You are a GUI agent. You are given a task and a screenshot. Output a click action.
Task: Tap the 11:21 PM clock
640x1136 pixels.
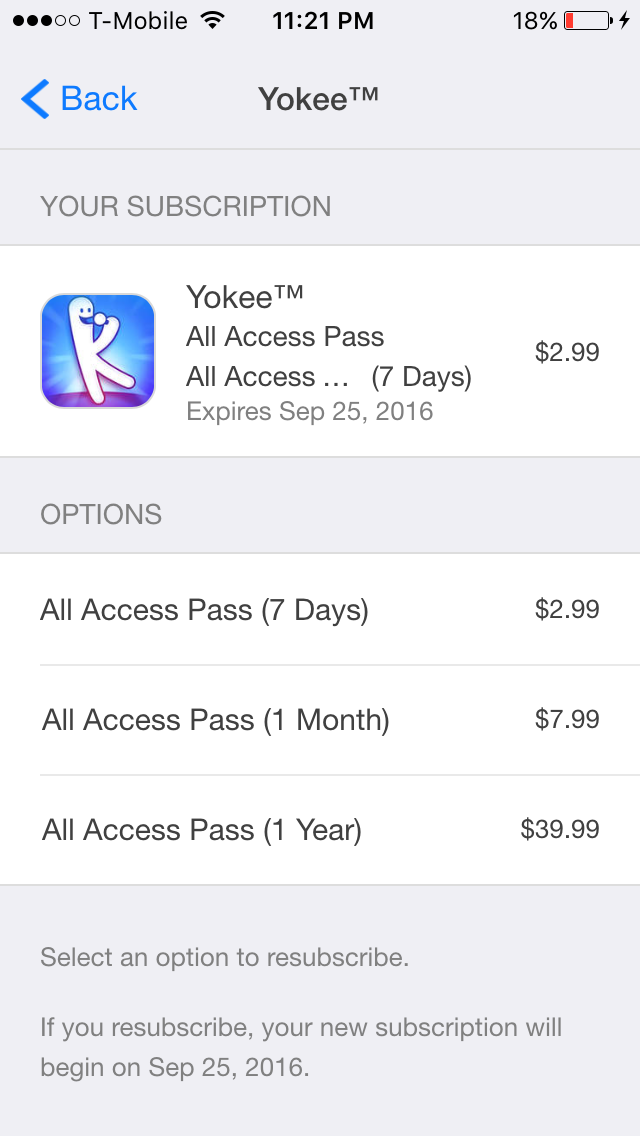pos(323,21)
